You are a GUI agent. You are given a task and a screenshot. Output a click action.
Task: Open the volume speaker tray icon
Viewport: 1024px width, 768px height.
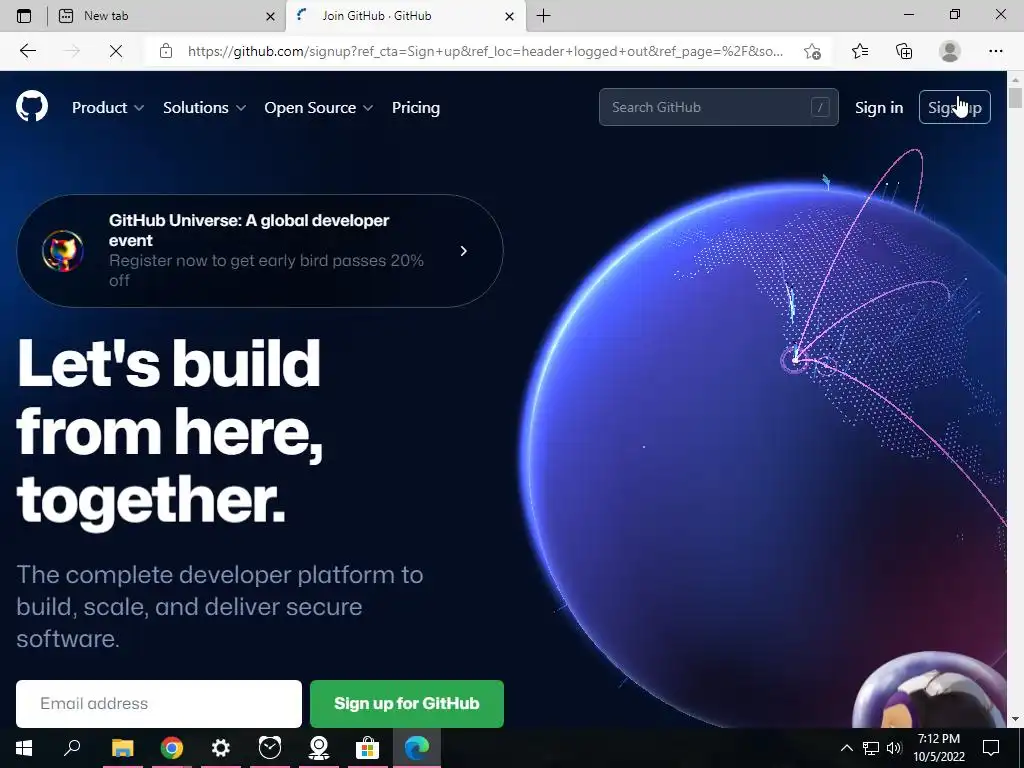point(894,748)
